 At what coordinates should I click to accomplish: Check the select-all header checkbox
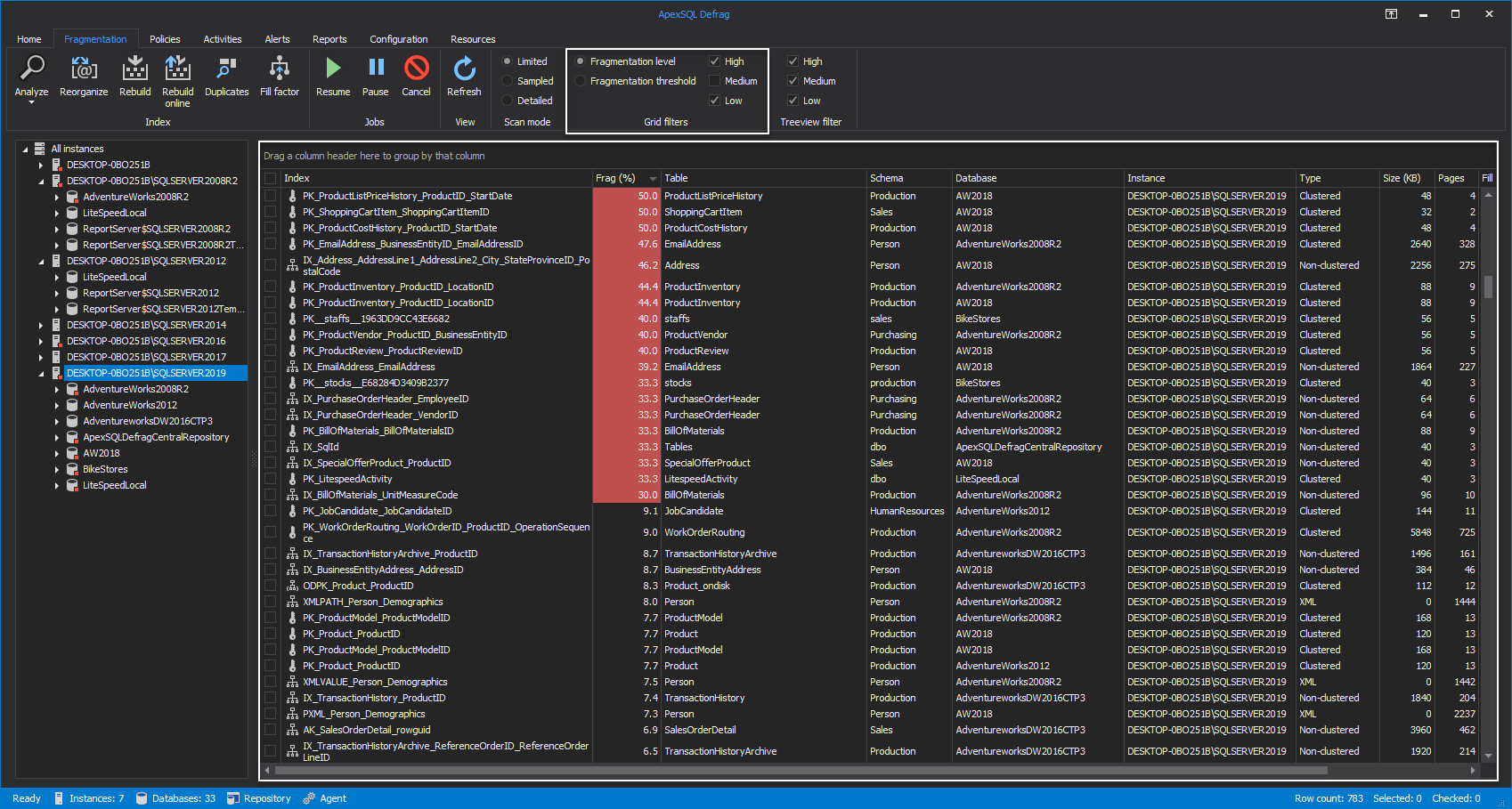pos(270,178)
